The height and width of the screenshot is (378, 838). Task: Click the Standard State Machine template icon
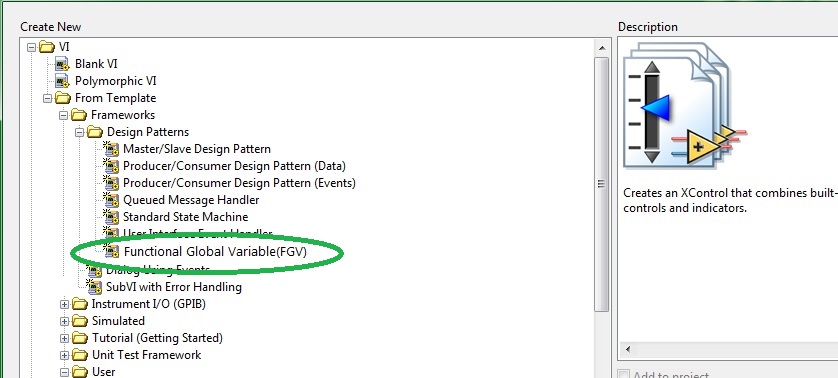point(111,217)
